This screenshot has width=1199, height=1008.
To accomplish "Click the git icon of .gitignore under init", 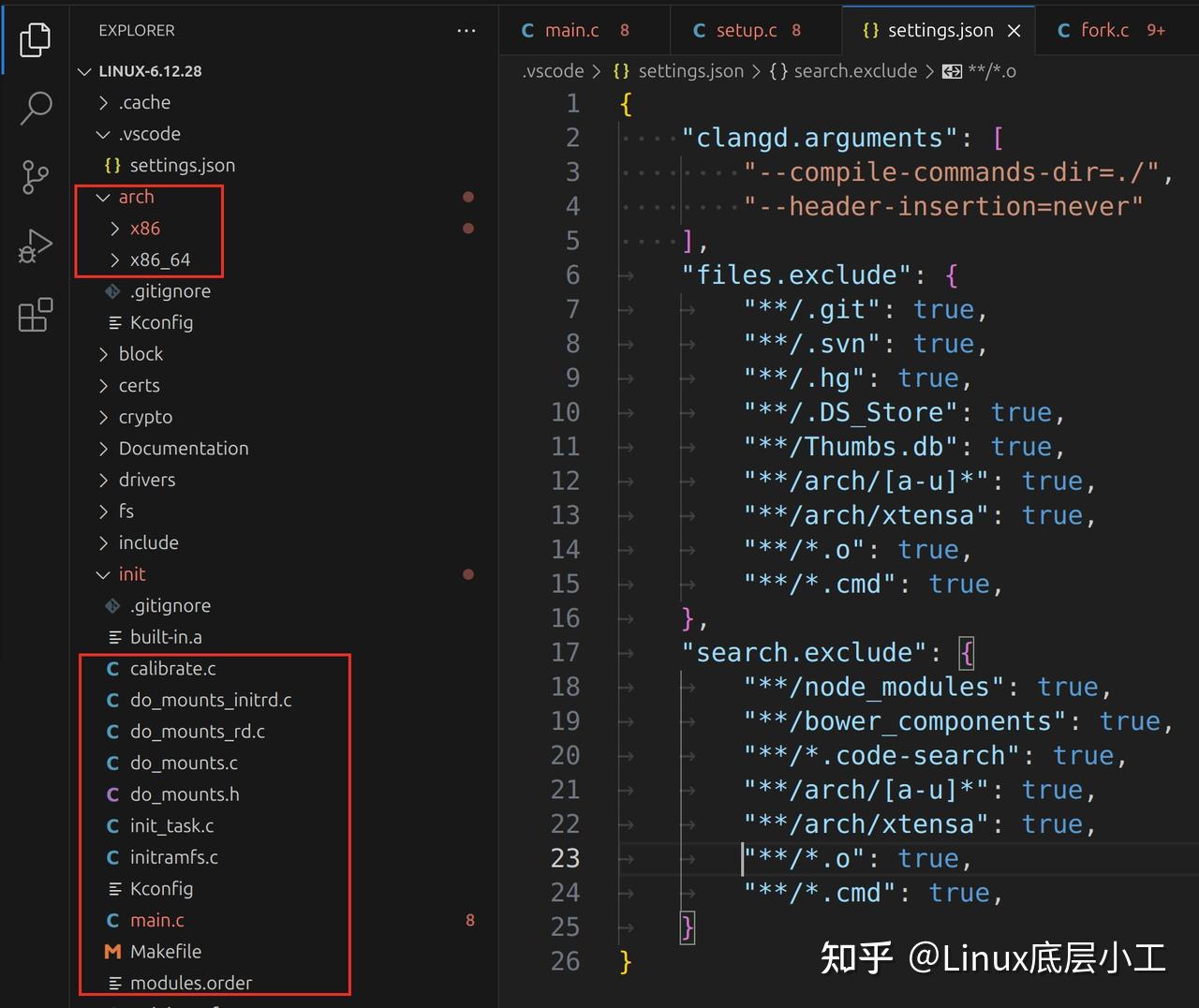I will tap(112, 605).
